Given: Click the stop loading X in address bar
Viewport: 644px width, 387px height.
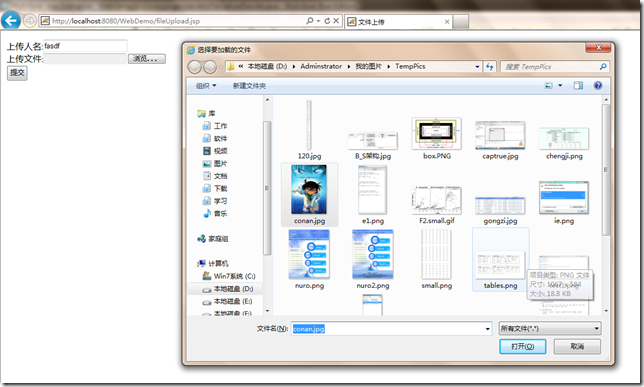Looking at the screenshot, I should (x=336, y=21).
